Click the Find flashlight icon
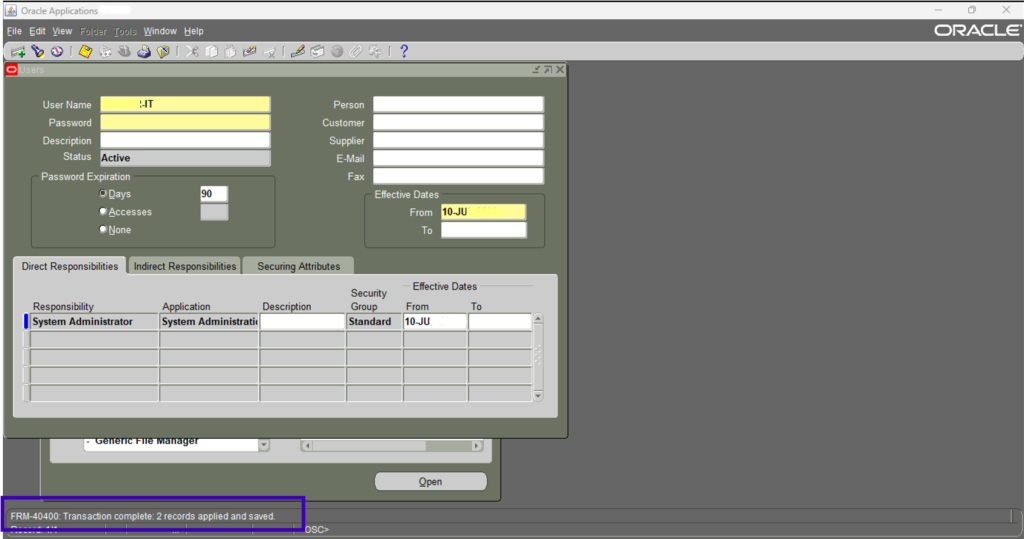Image resolution: width=1024 pixels, height=539 pixels. pyautogui.click(x=38, y=52)
